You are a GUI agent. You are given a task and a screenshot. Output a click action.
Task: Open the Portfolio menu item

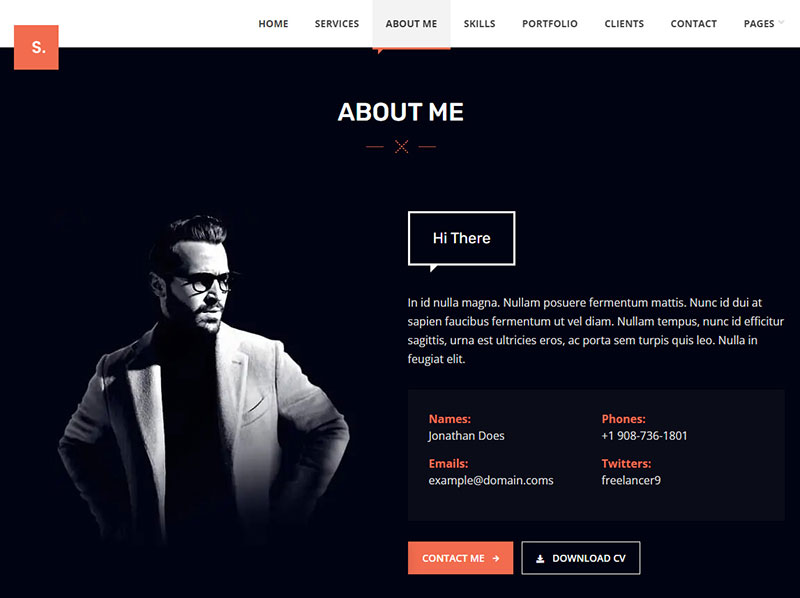[550, 24]
